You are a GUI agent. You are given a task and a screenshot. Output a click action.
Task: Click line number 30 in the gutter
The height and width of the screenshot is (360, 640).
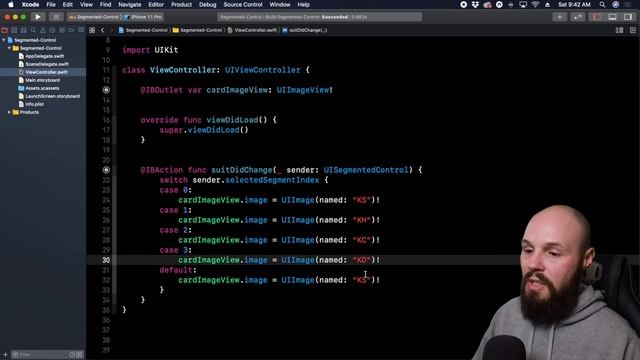[x=106, y=260]
